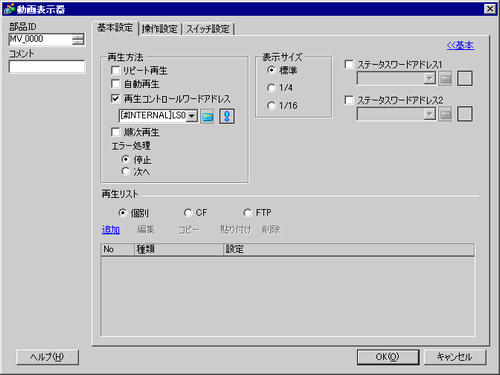Select 停止 error handling option
The image size is (500, 375).
[125, 159]
